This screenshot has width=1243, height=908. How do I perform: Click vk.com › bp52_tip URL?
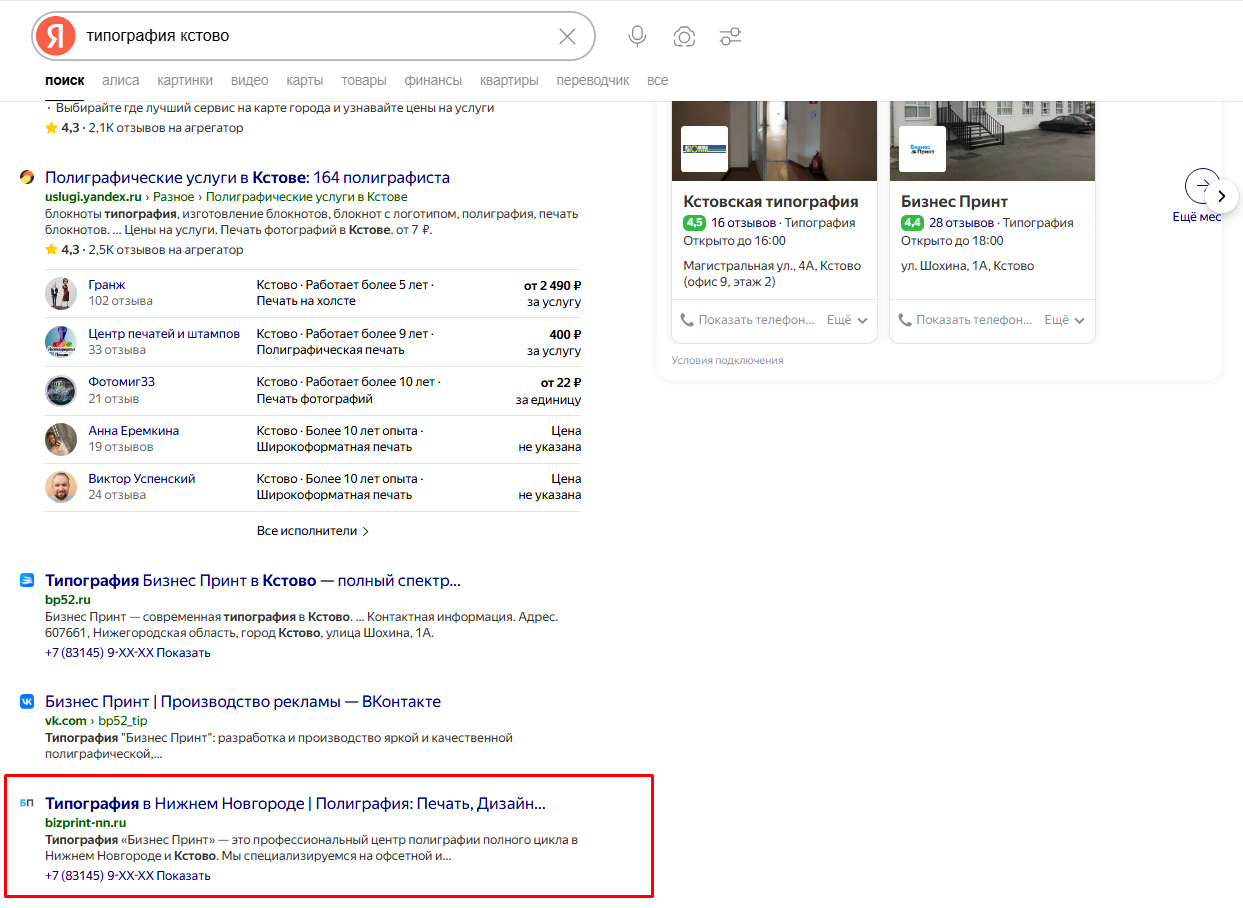(x=96, y=721)
